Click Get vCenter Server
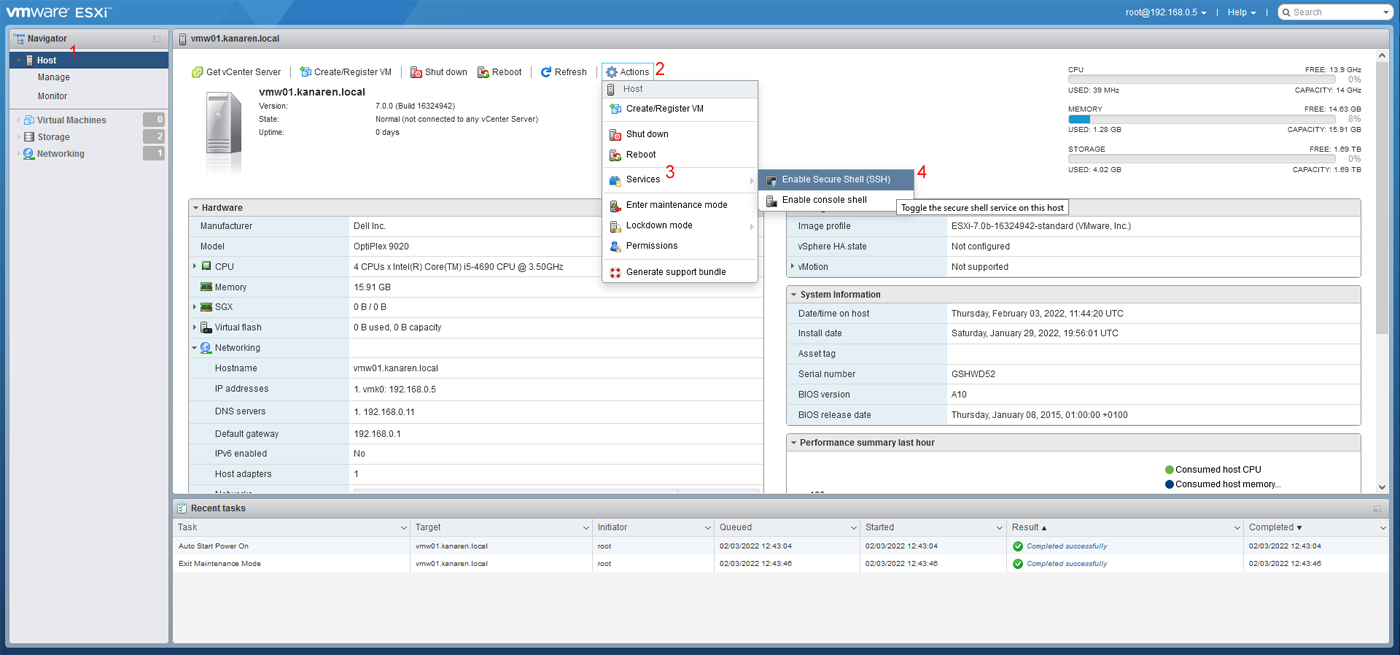This screenshot has width=1400, height=655. [237, 71]
